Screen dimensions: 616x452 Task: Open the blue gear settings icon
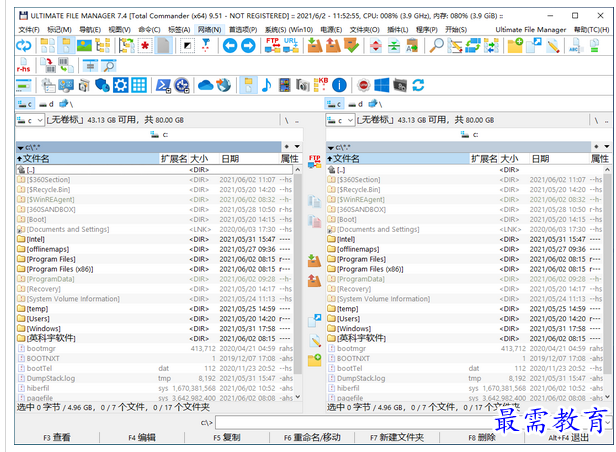pos(121,85)
